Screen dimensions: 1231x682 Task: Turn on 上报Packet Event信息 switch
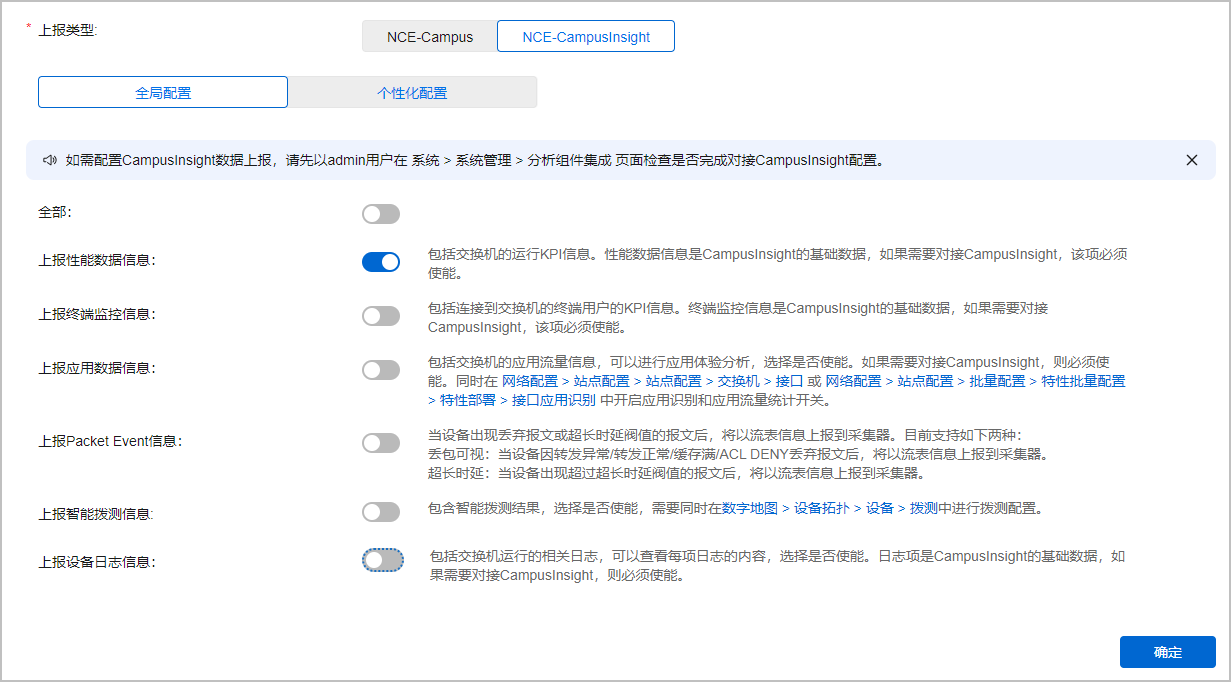click(x=381, y=443)
